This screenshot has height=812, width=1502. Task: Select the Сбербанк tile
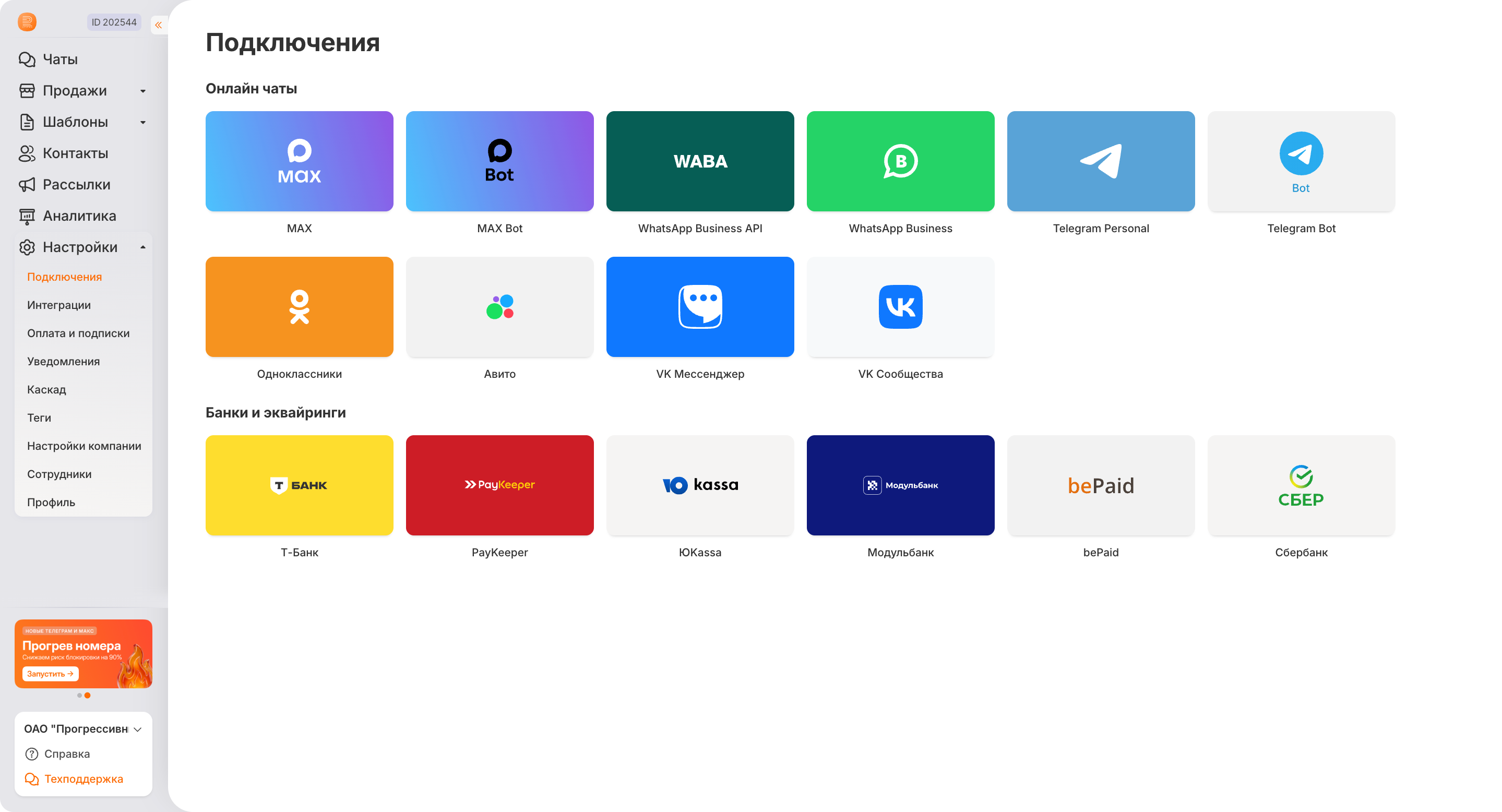point(1301,485)
